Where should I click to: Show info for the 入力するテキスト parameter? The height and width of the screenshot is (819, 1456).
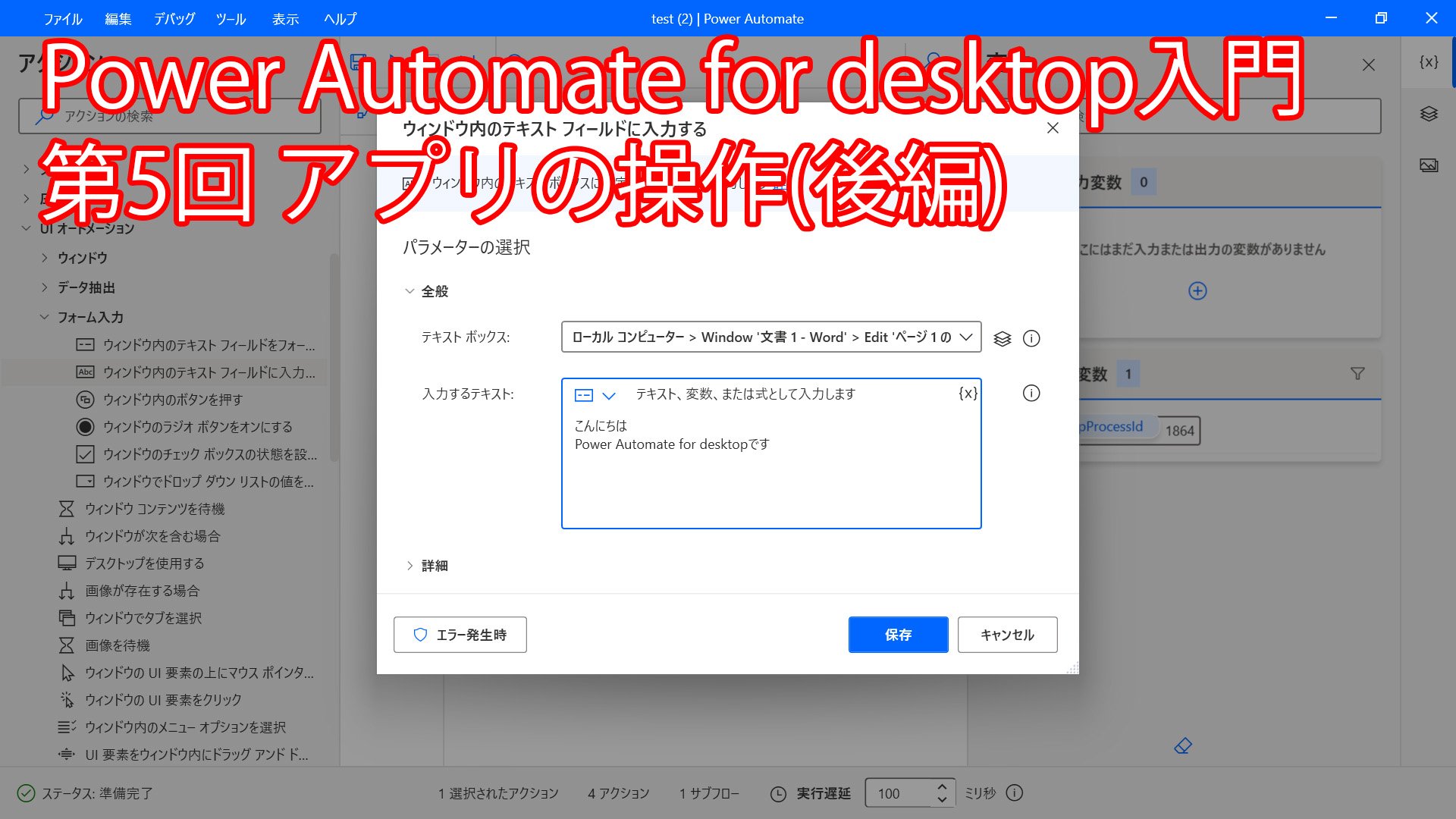point(1031,393)
